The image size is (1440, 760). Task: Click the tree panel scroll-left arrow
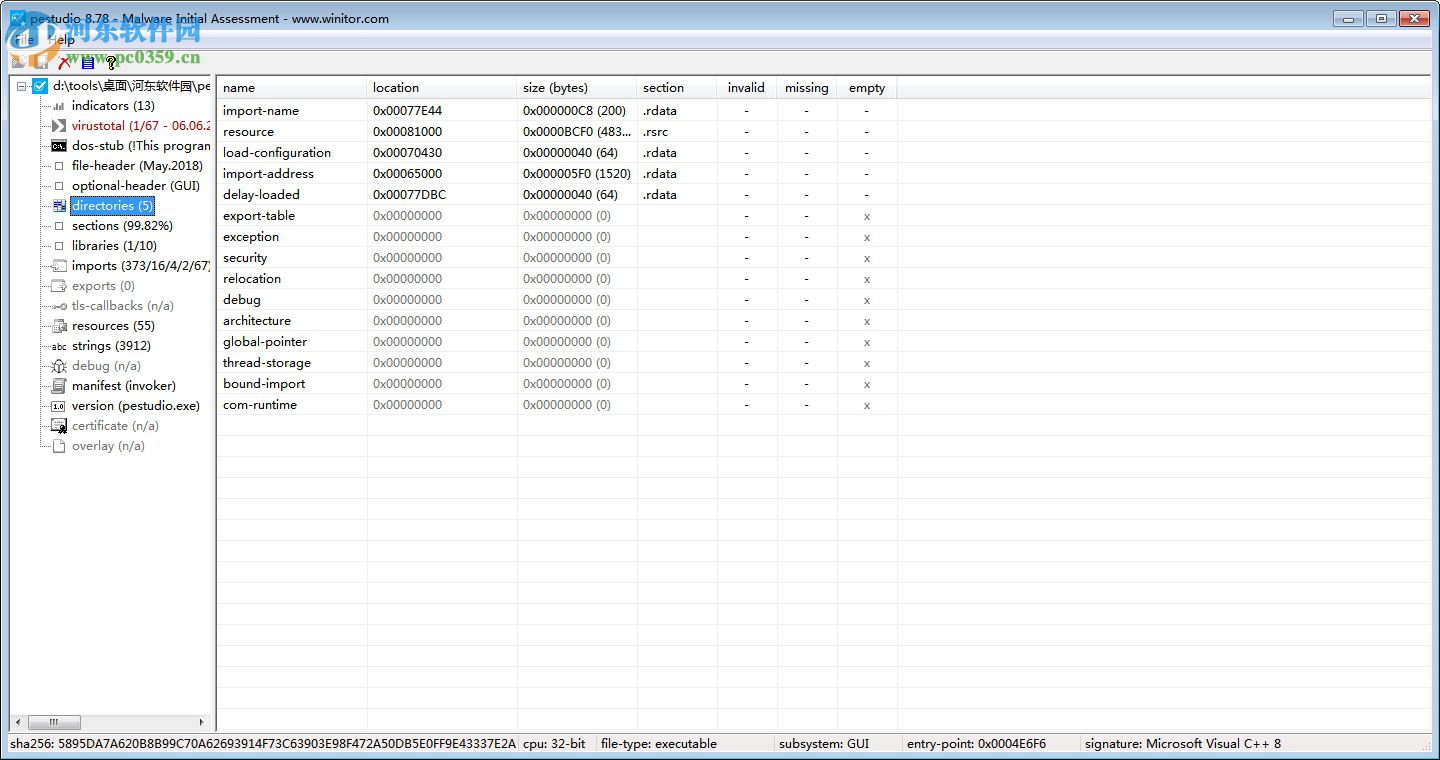[x=18, y=722]
